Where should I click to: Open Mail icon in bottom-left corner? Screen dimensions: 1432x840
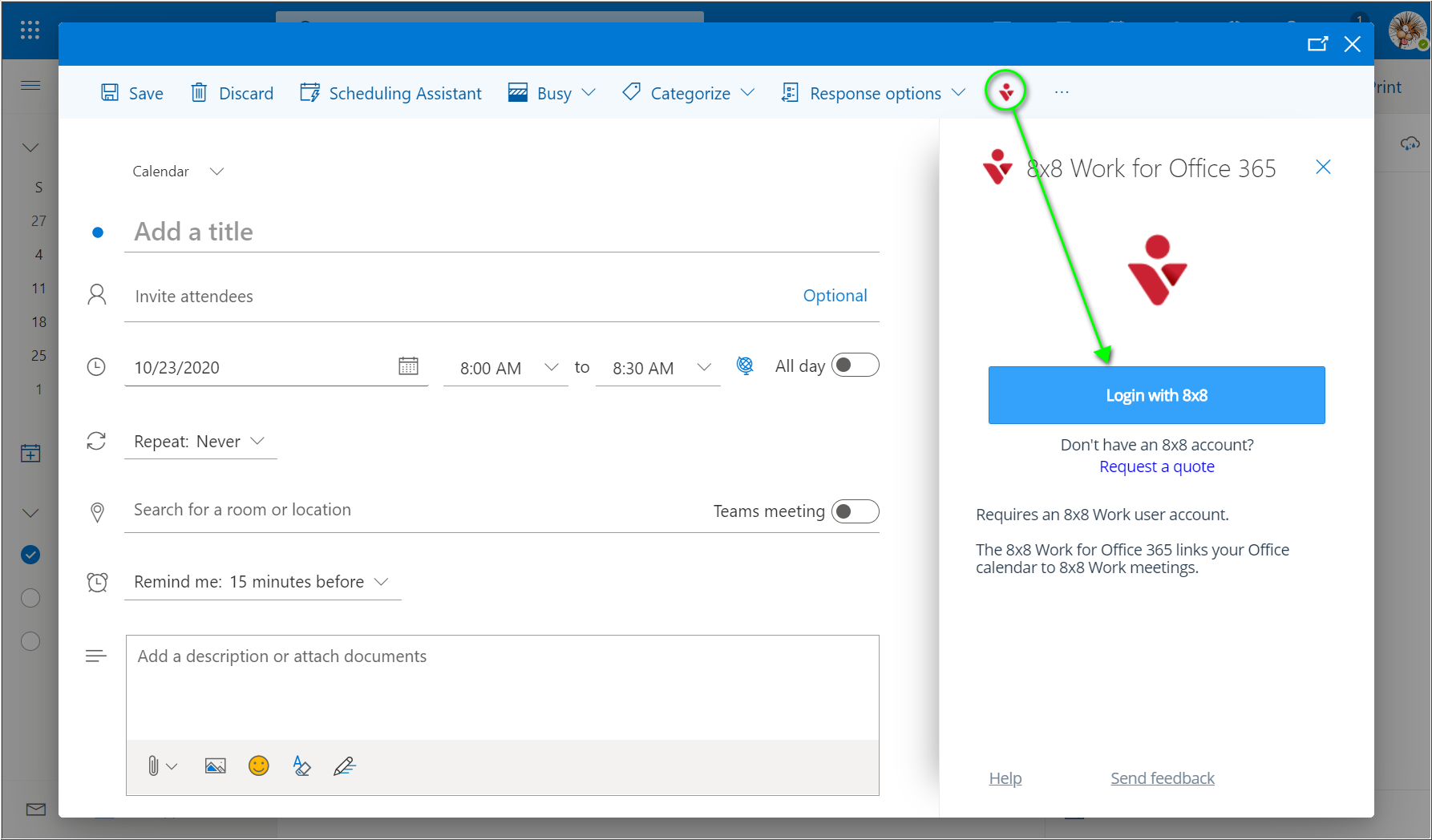36,810
